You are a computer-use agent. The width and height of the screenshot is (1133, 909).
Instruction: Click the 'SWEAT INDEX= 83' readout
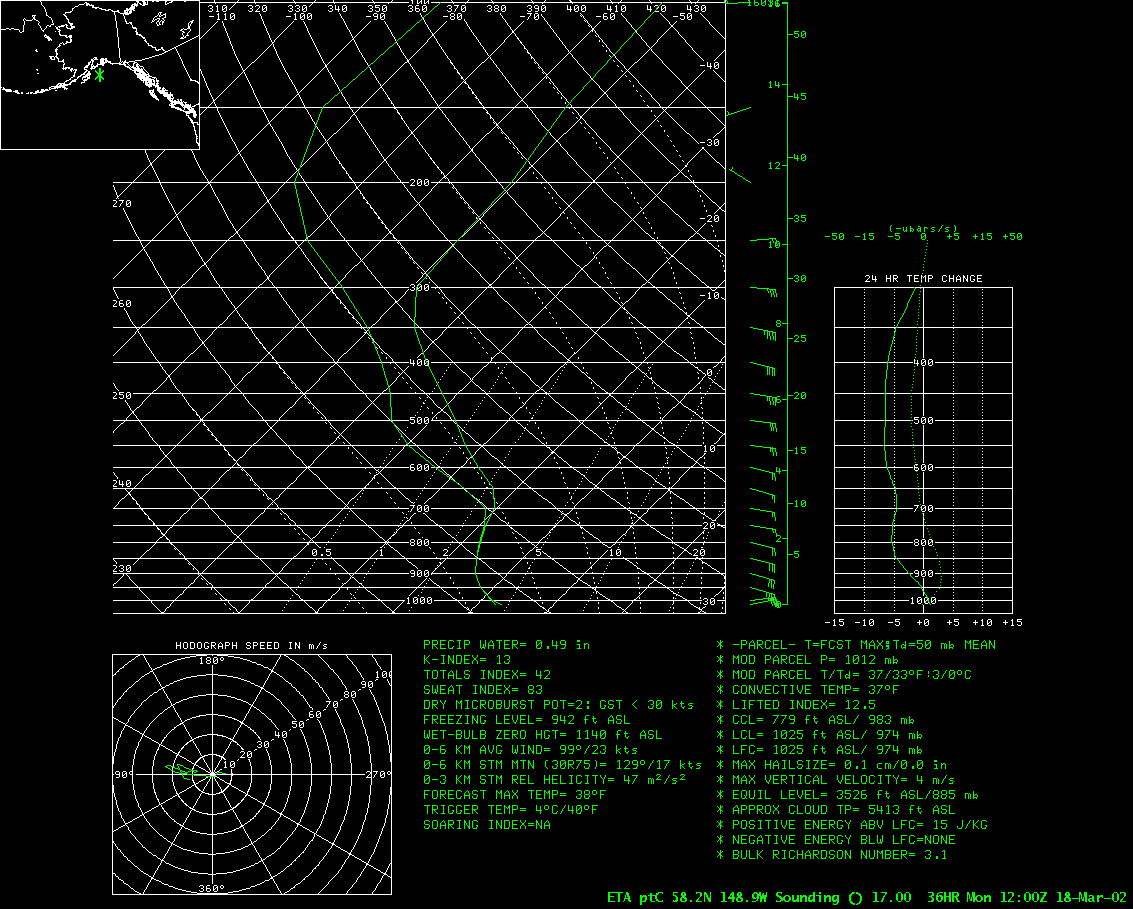coord(483,690)
